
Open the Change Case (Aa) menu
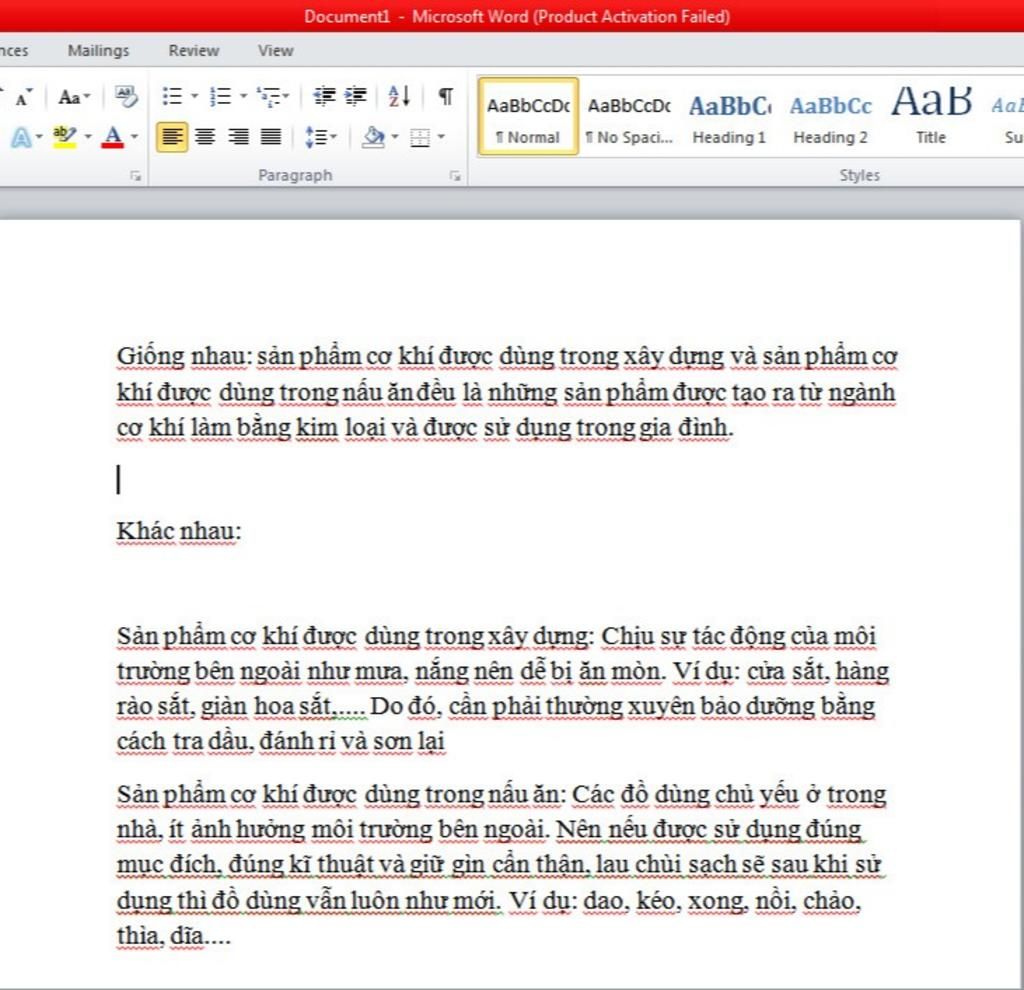(74, 98)
